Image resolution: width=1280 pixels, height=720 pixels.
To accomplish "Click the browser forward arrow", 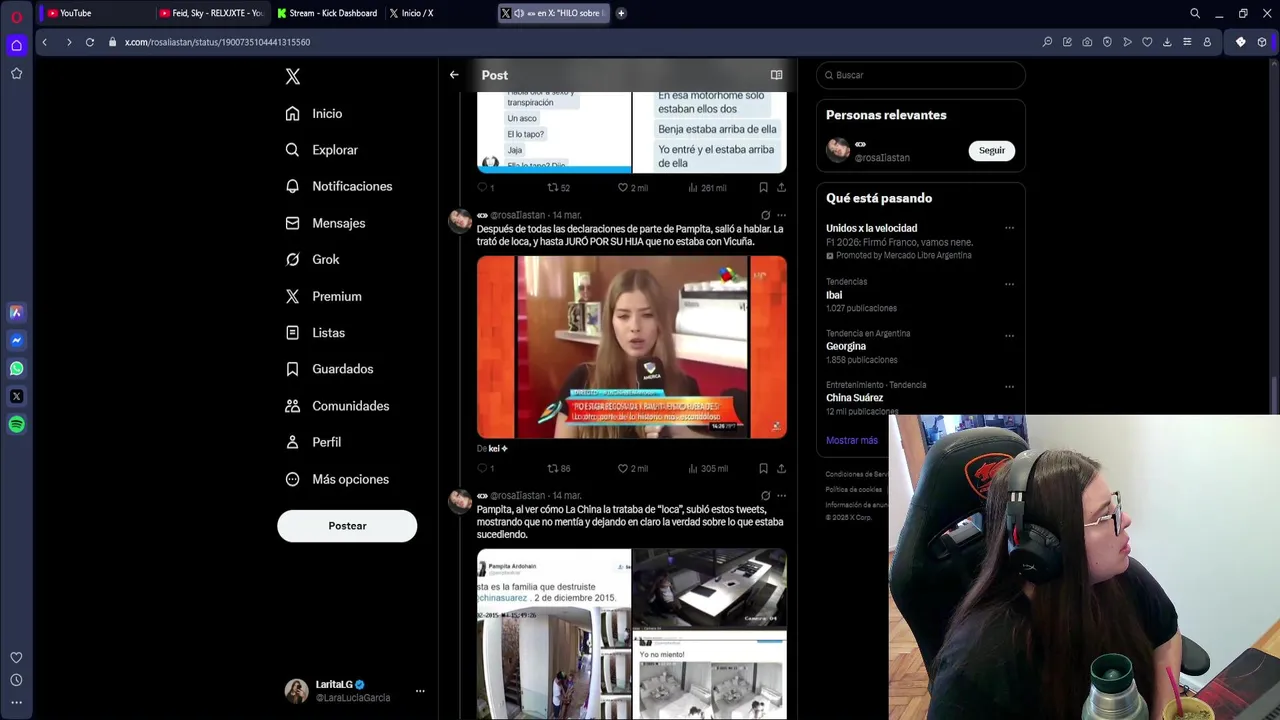I will [x=68, y=42].
